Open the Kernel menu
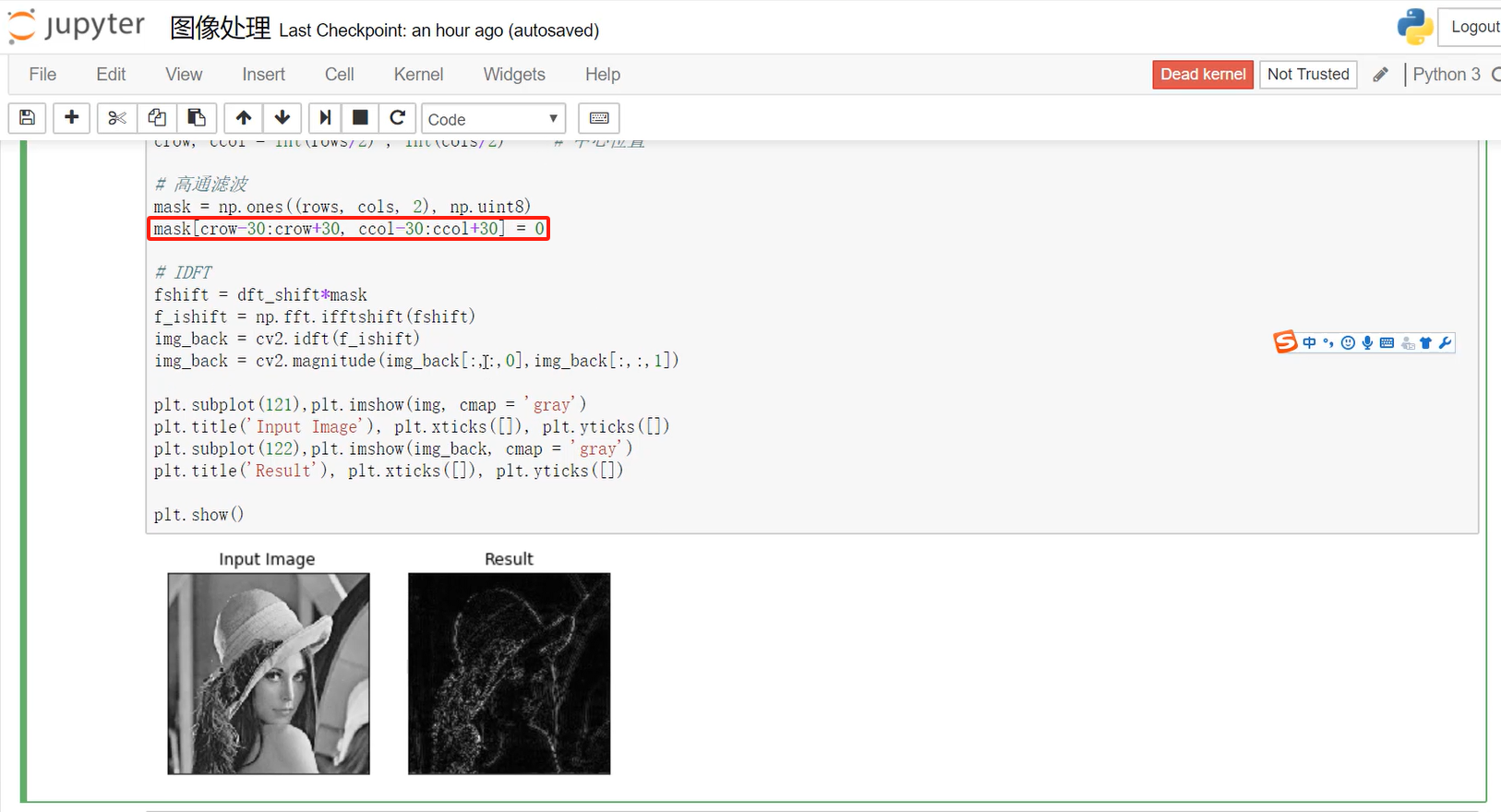 (418, 75)
